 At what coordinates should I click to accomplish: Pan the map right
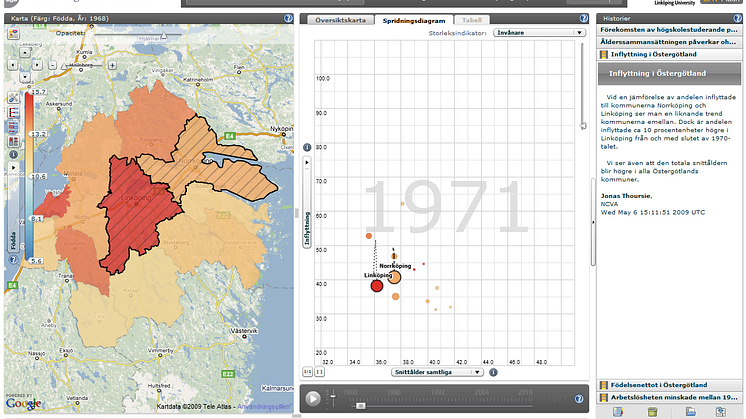point(37,65)
